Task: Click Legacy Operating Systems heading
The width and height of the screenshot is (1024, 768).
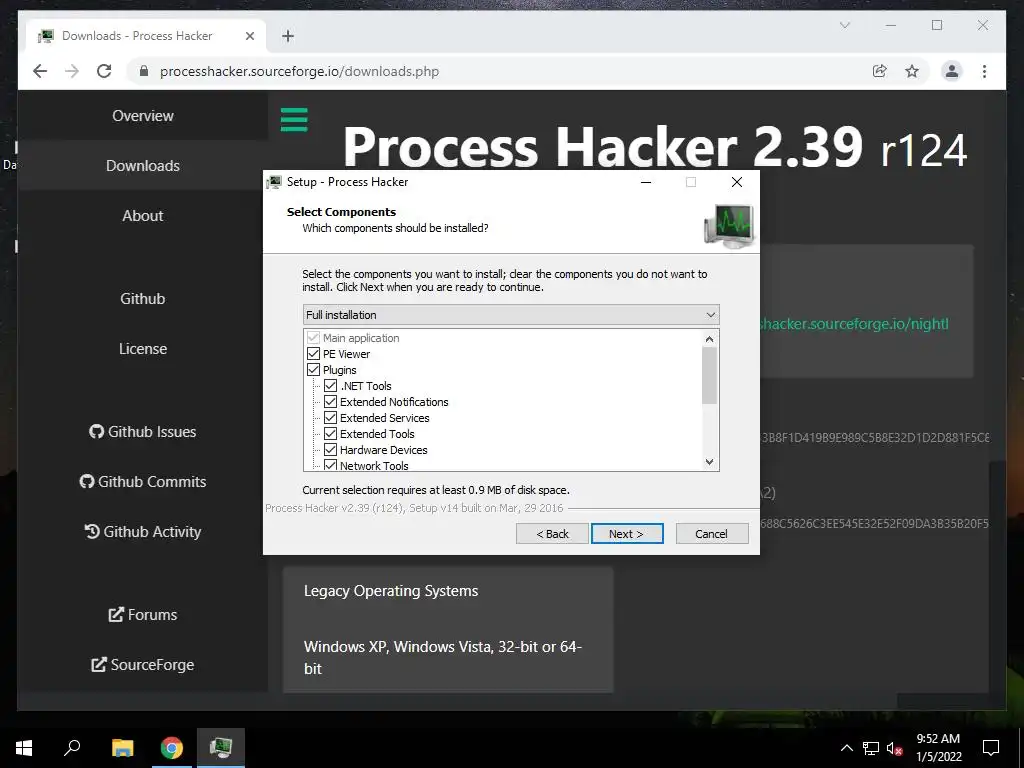Action: (x=391, y=590)
